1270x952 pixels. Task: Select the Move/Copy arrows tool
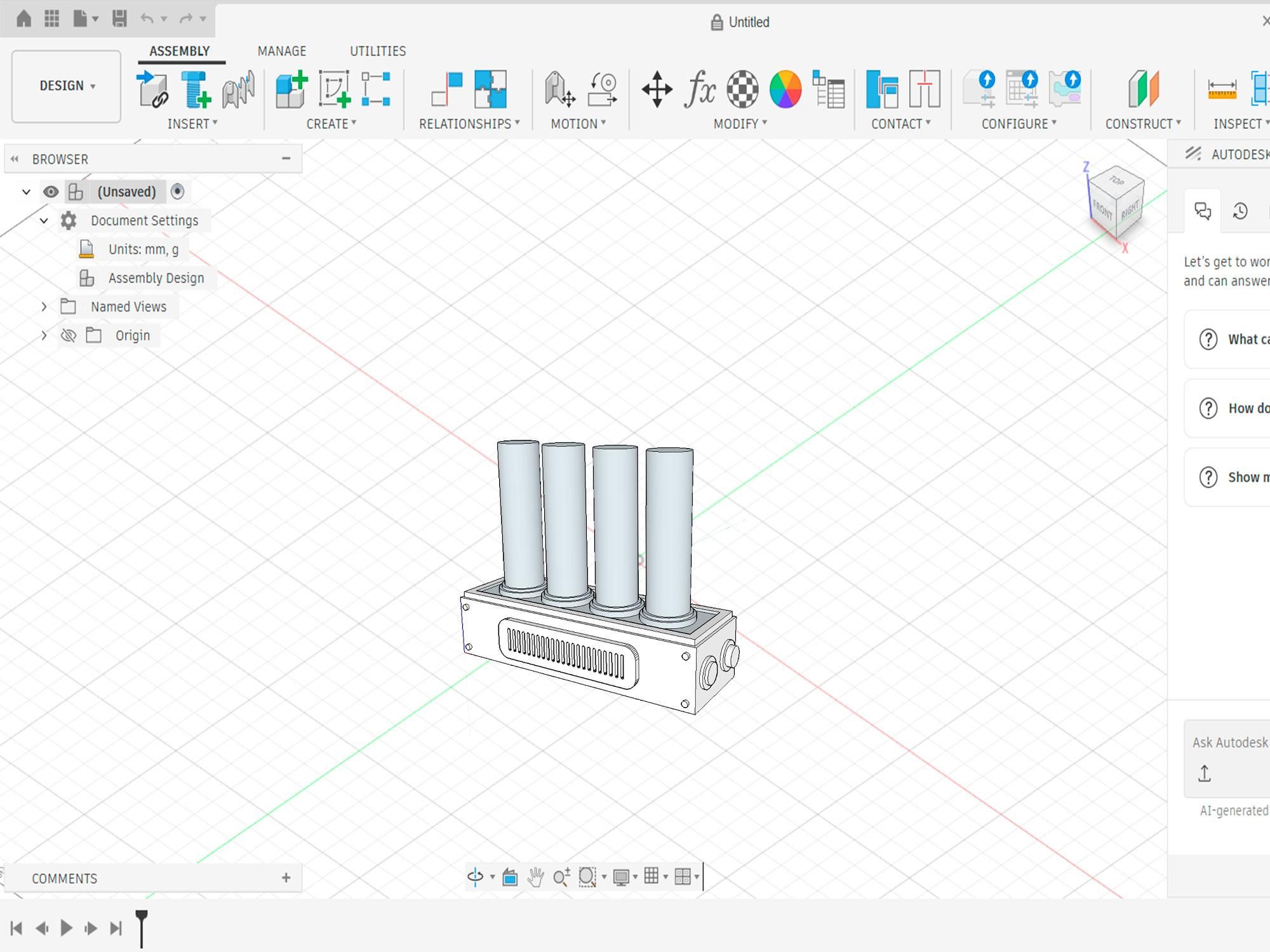[657, 89]
